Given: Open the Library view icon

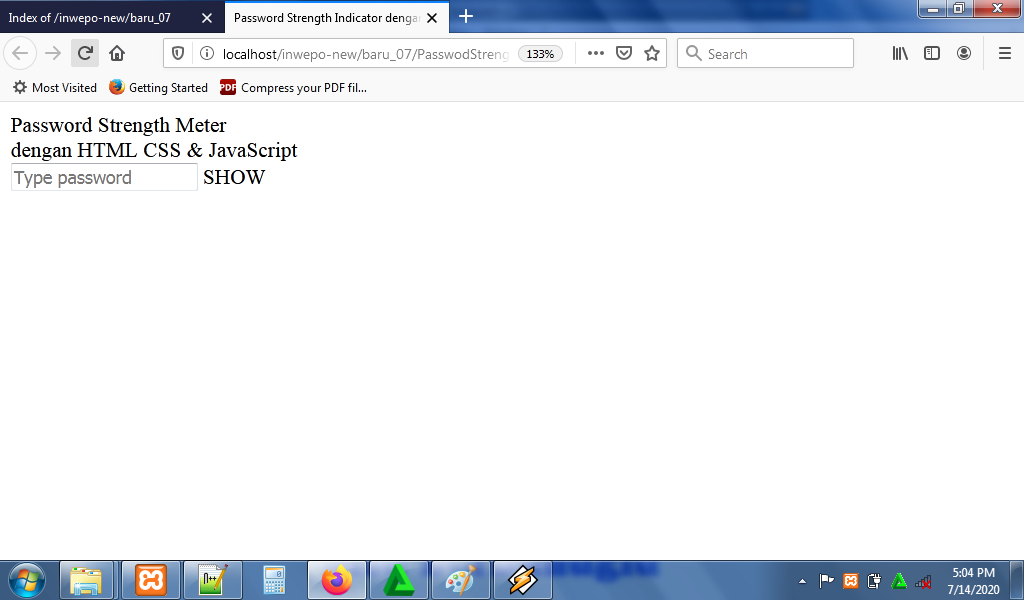Looking at the screenshot, I should pyautogui.click(x=900, y=54).
